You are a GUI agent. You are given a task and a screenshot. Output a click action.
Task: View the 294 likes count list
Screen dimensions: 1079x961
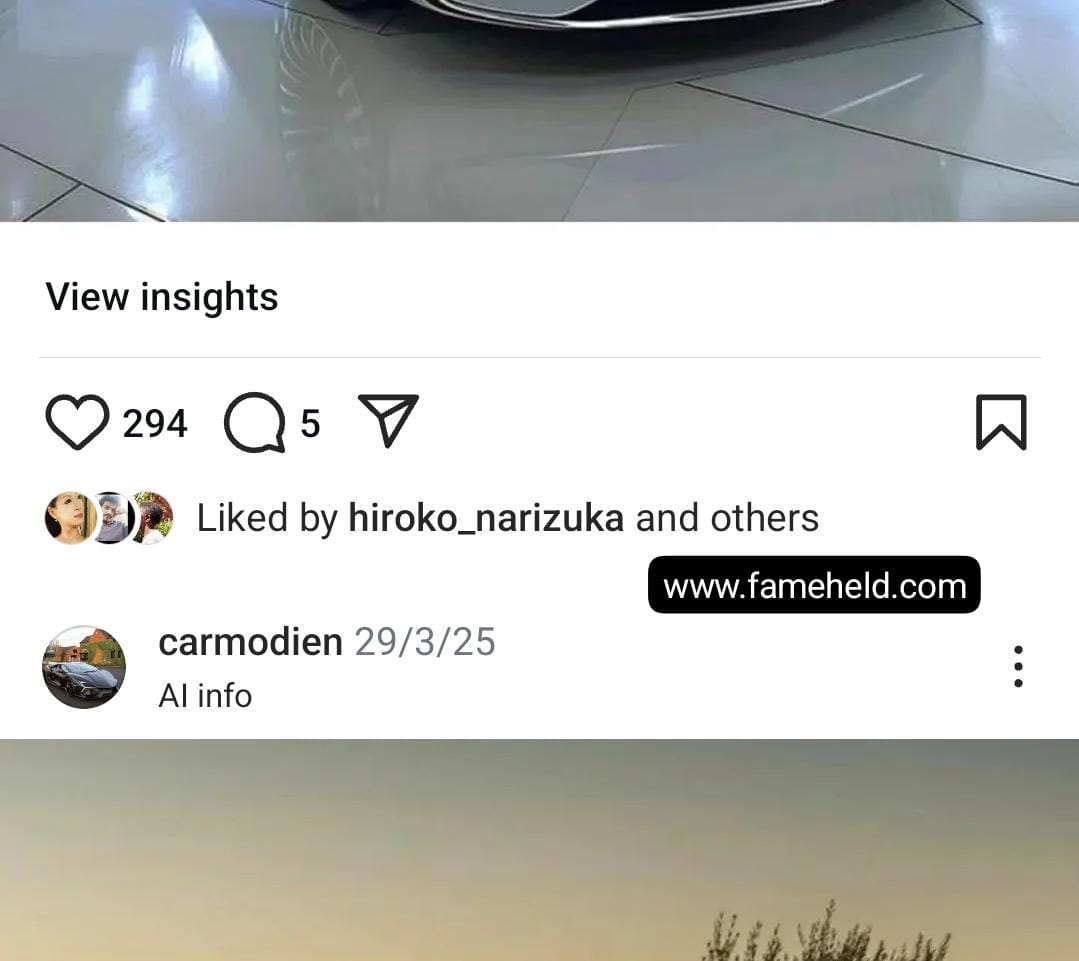click(x=155, y=423)
